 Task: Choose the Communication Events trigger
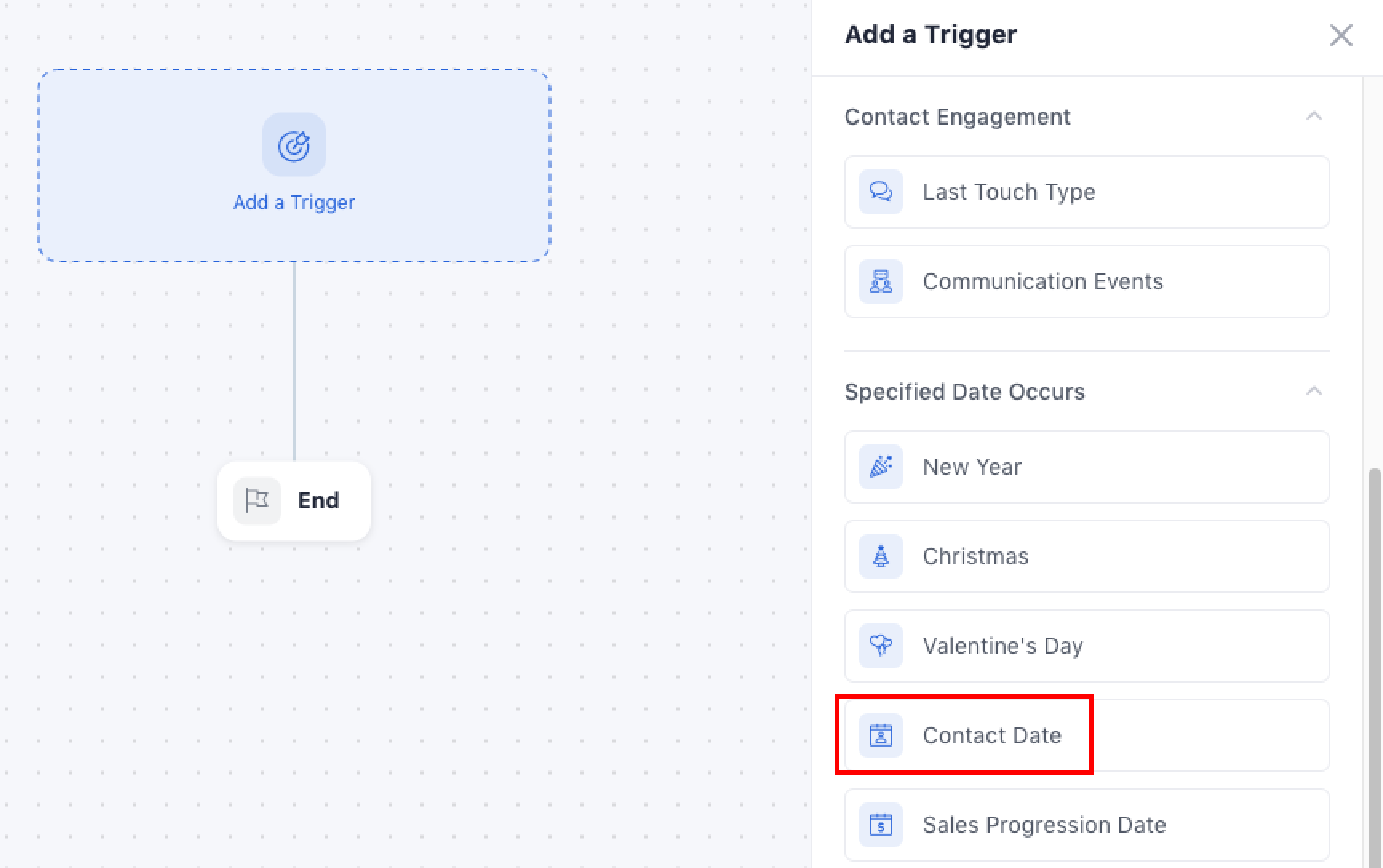pos(1042,281)
